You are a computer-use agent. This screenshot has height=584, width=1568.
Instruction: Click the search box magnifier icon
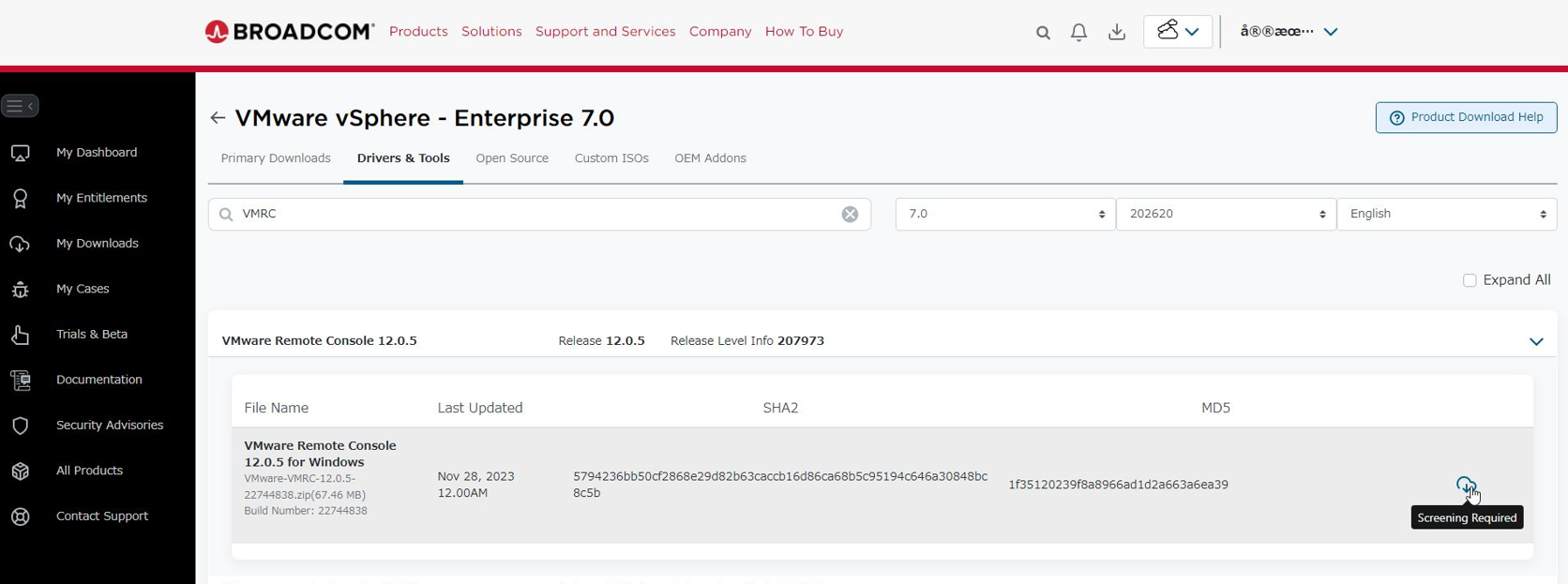click(x=226, y=215)
